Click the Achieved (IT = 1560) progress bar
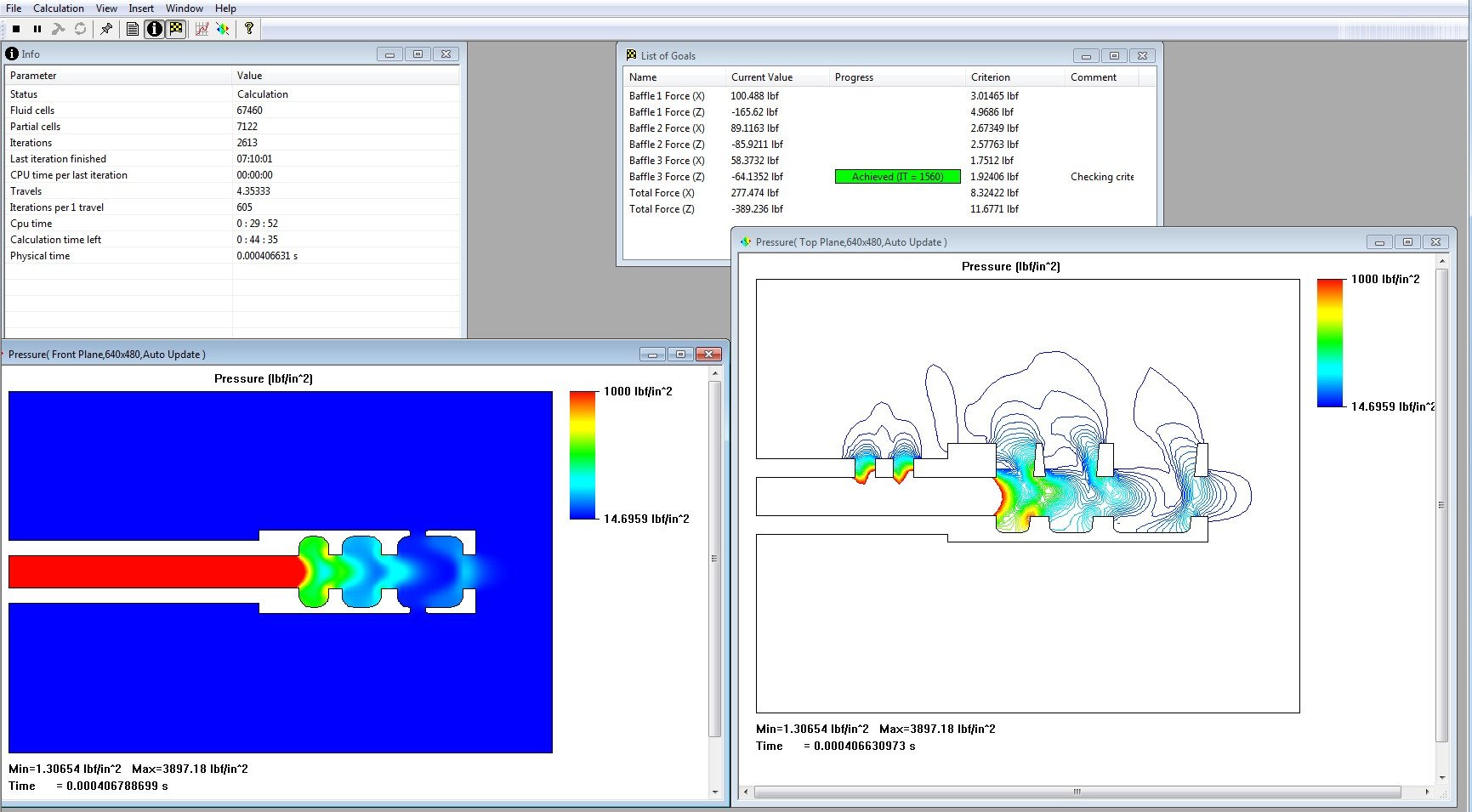 (896, 176)
